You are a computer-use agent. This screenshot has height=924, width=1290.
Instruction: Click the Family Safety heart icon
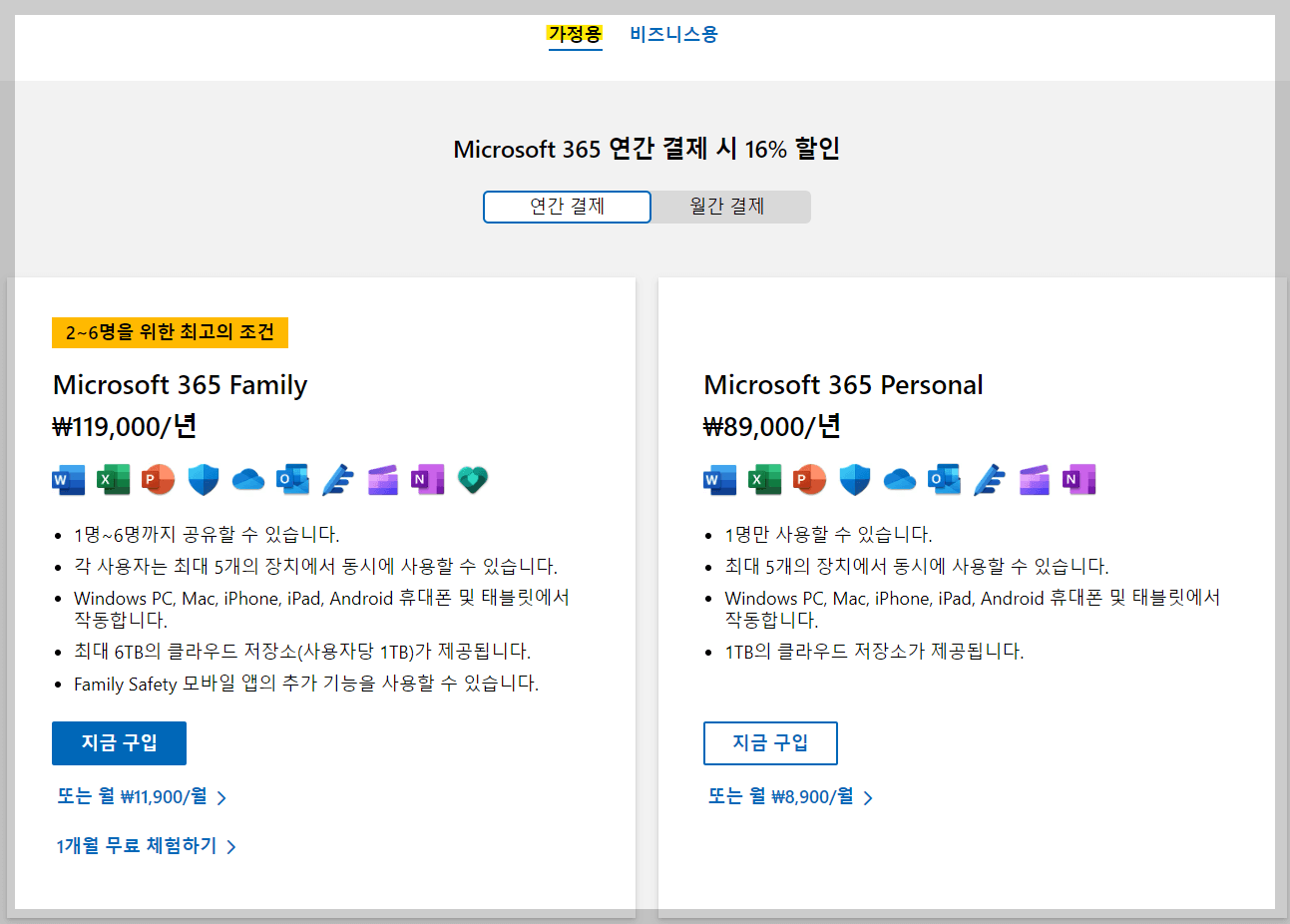point(473,480)
